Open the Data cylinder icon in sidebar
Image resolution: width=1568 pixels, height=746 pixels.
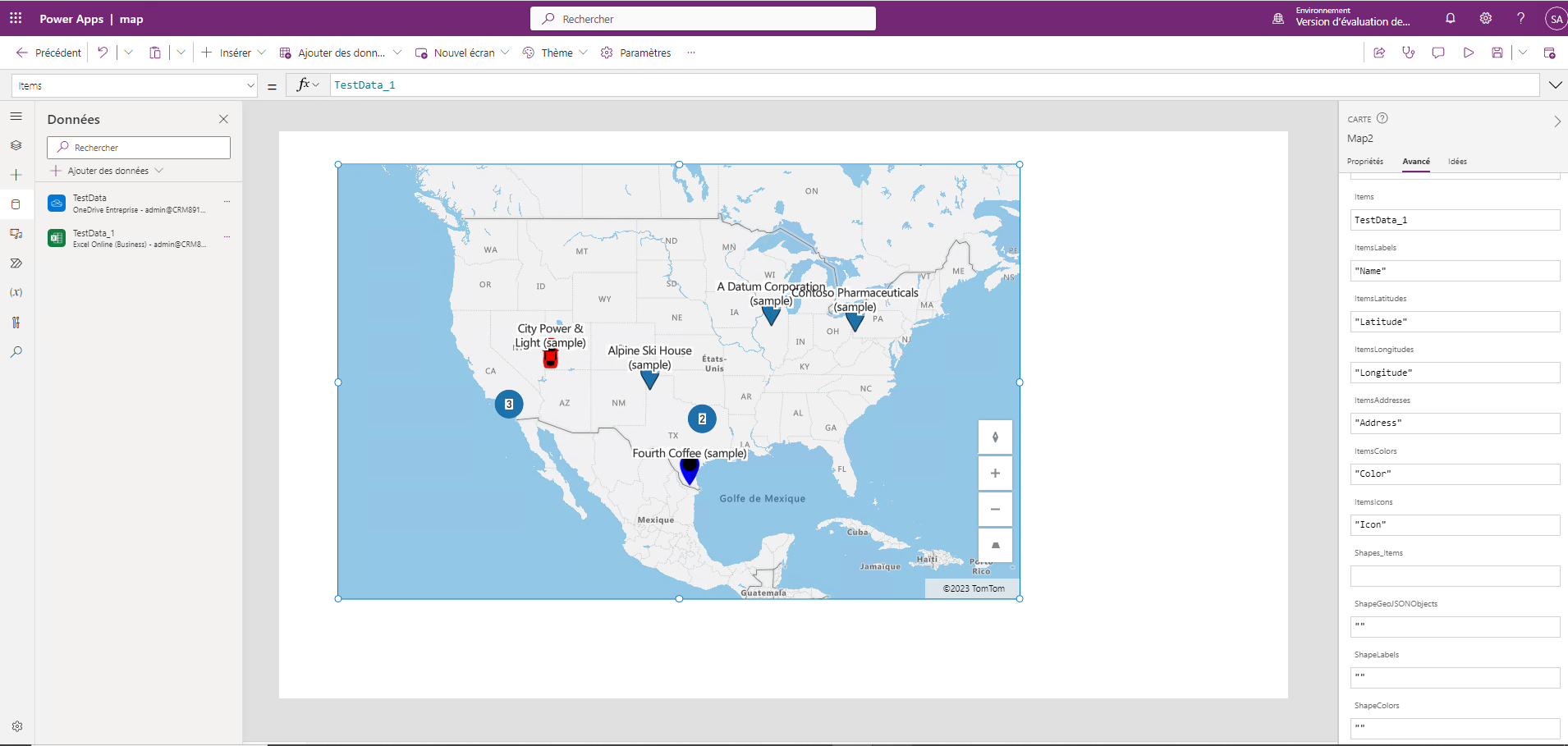(x=16, y=204)
